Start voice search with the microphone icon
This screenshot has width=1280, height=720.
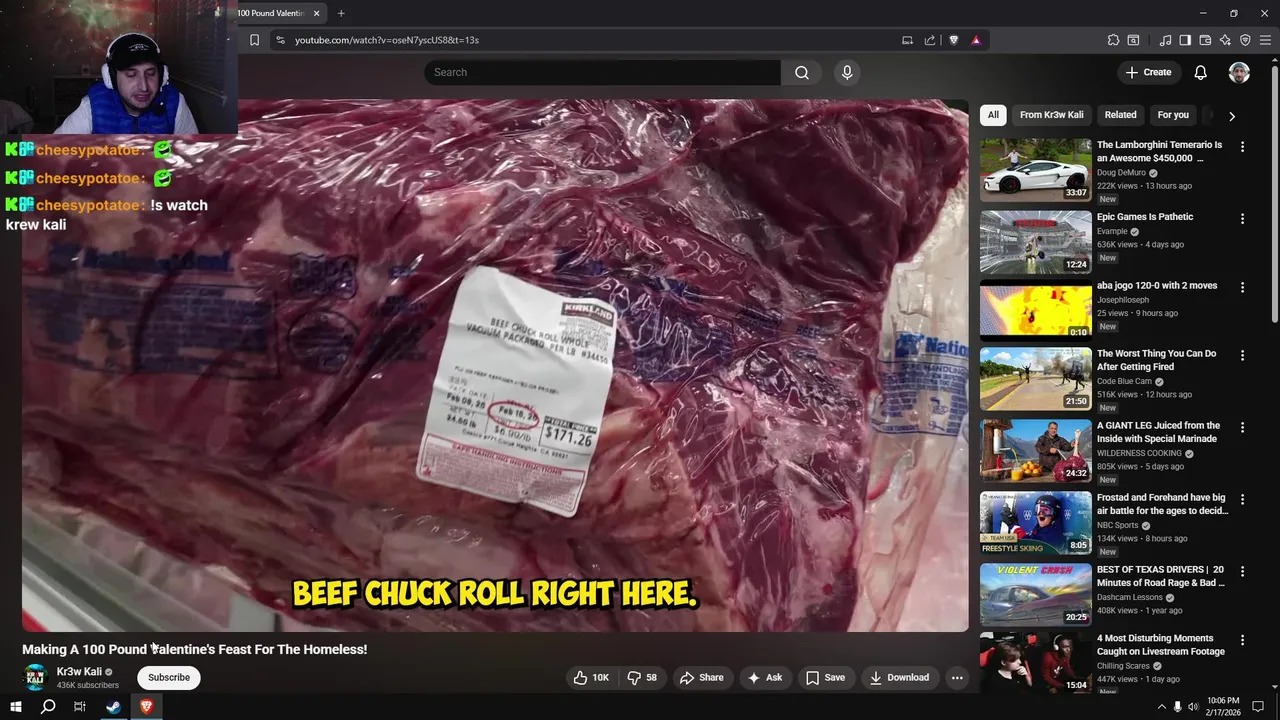tap(847, 72)
